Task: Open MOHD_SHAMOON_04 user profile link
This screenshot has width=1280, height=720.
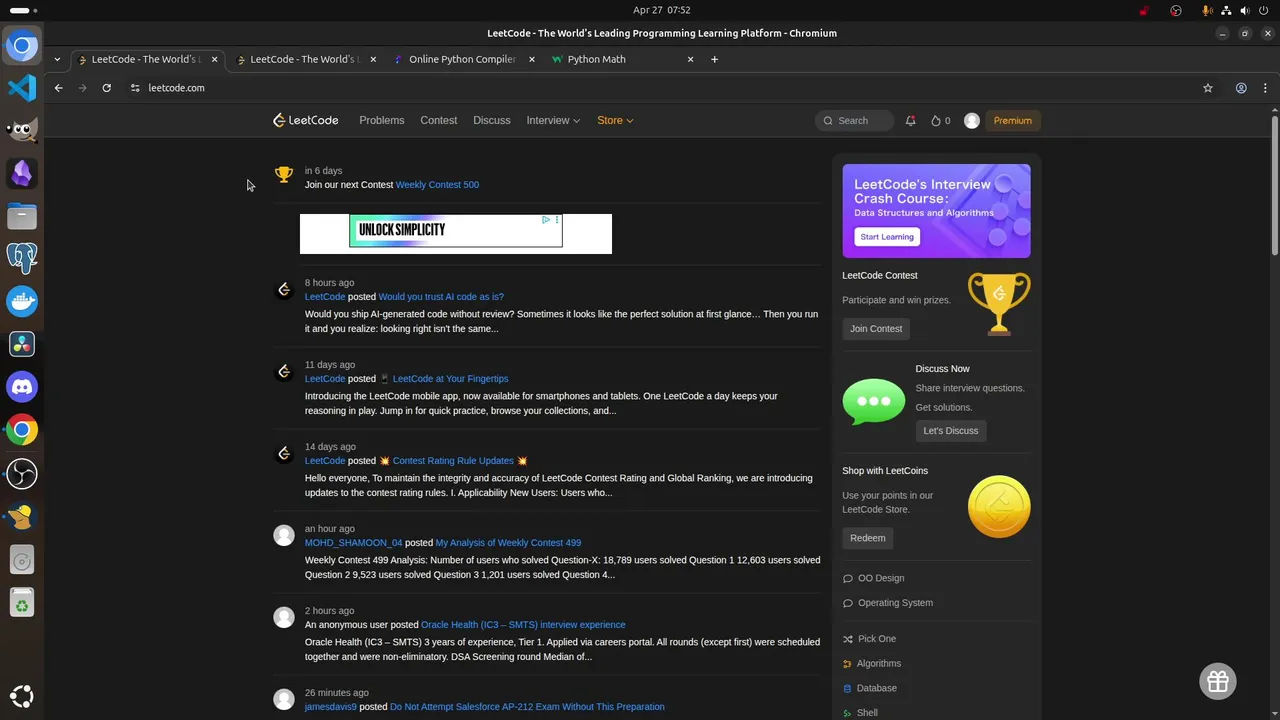Action: (353, 543)
